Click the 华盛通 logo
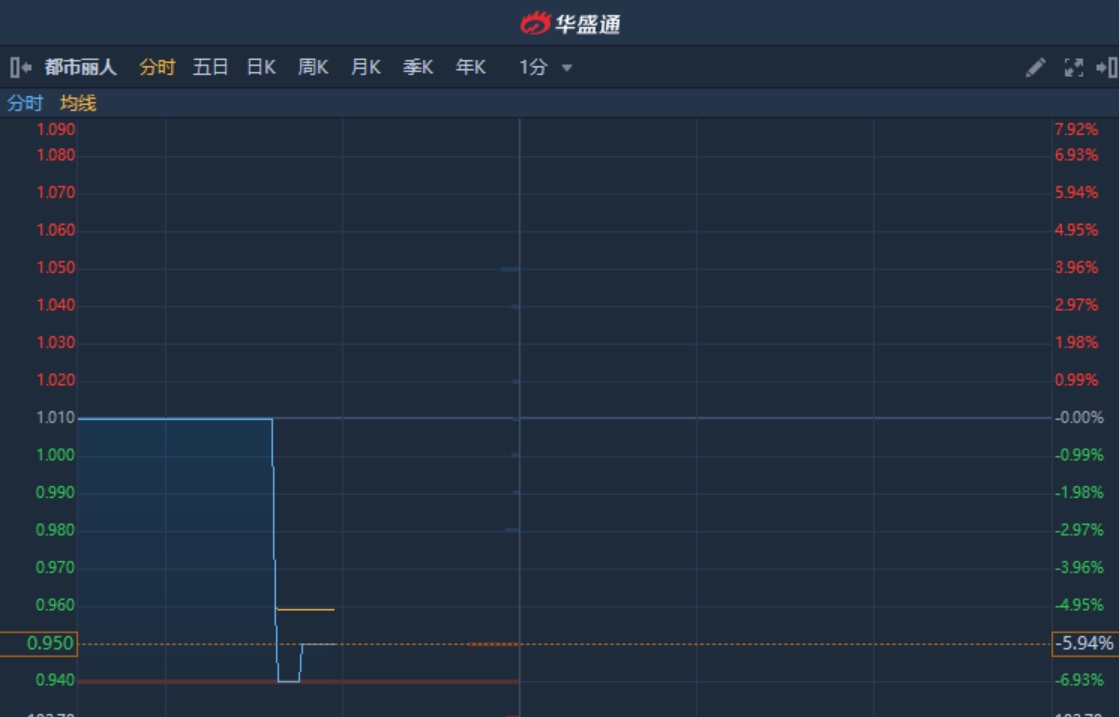Image resolution: width=1119 pixels, height=717 pixels. tap(569, 24)
